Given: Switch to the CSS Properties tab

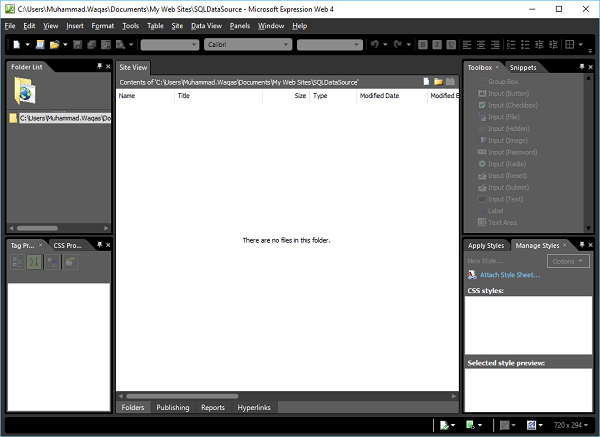Looking at the screenshot, I should pos(67,246).
